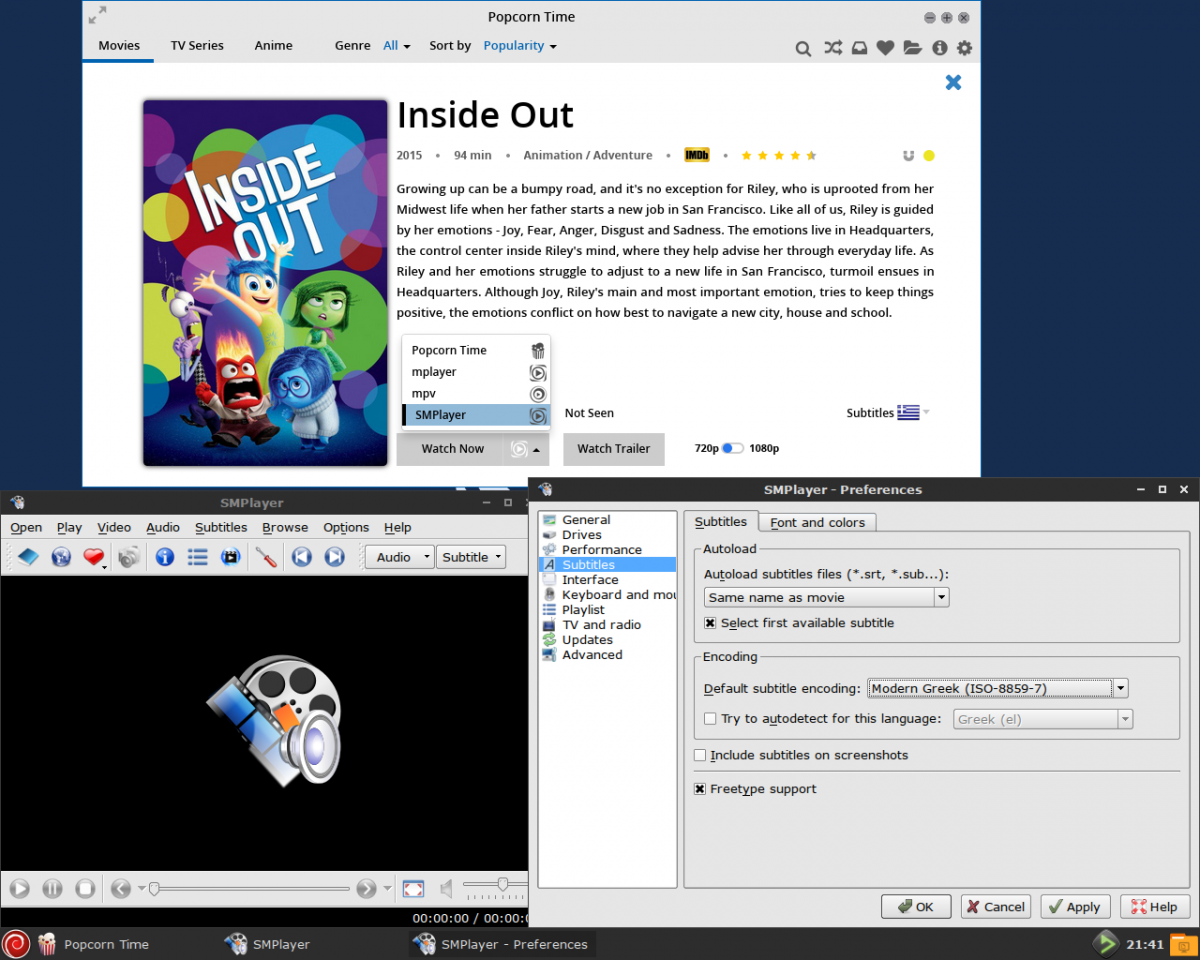This screenshot has width=1200, height=960.
Task: Open Genre 'All' dropdown
Action: point(397,45)
